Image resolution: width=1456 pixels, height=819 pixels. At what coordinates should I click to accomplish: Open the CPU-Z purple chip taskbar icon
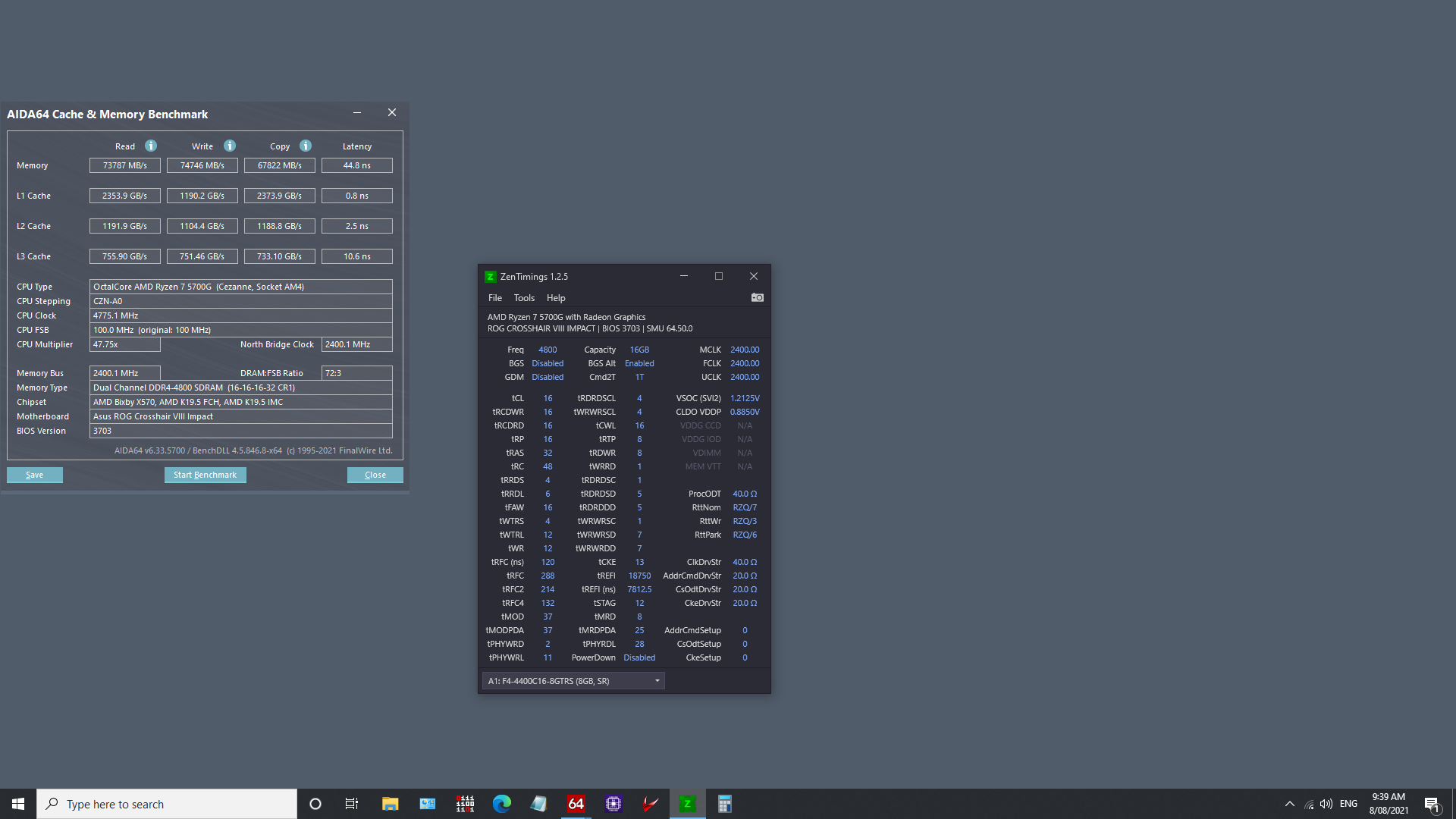click(613, 804)
